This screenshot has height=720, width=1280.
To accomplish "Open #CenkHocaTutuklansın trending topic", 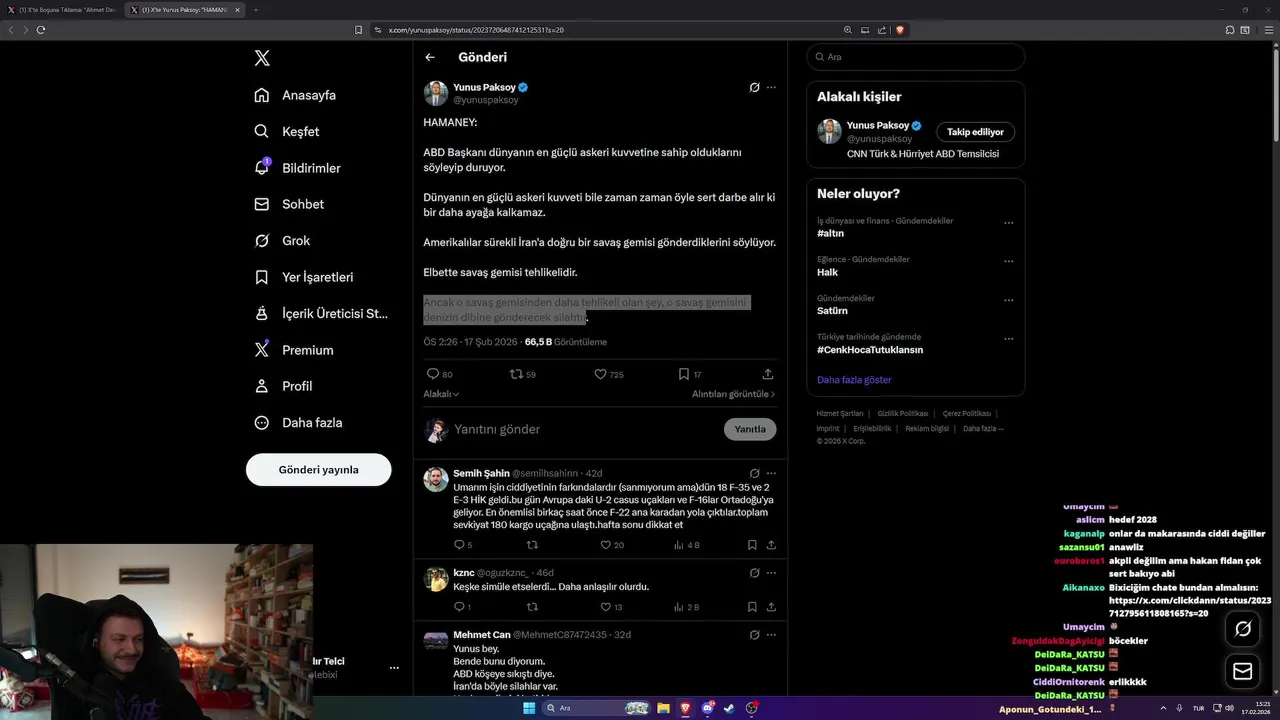I will tap(870, 350).
